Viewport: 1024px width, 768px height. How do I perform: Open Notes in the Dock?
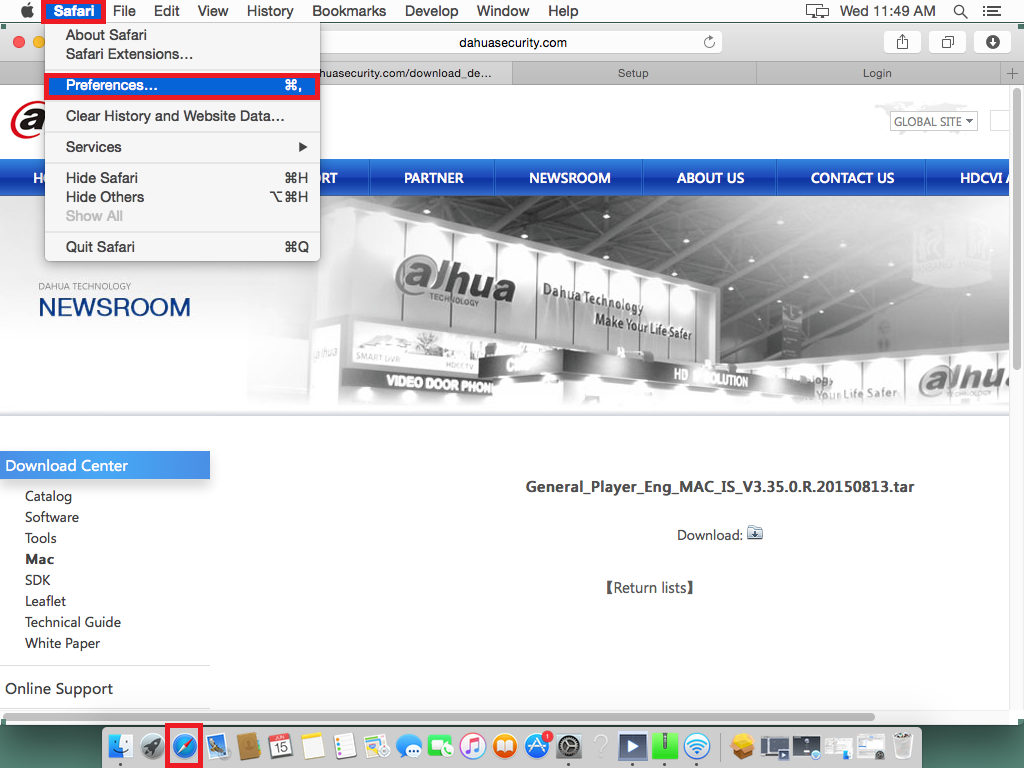click(313, 746)
